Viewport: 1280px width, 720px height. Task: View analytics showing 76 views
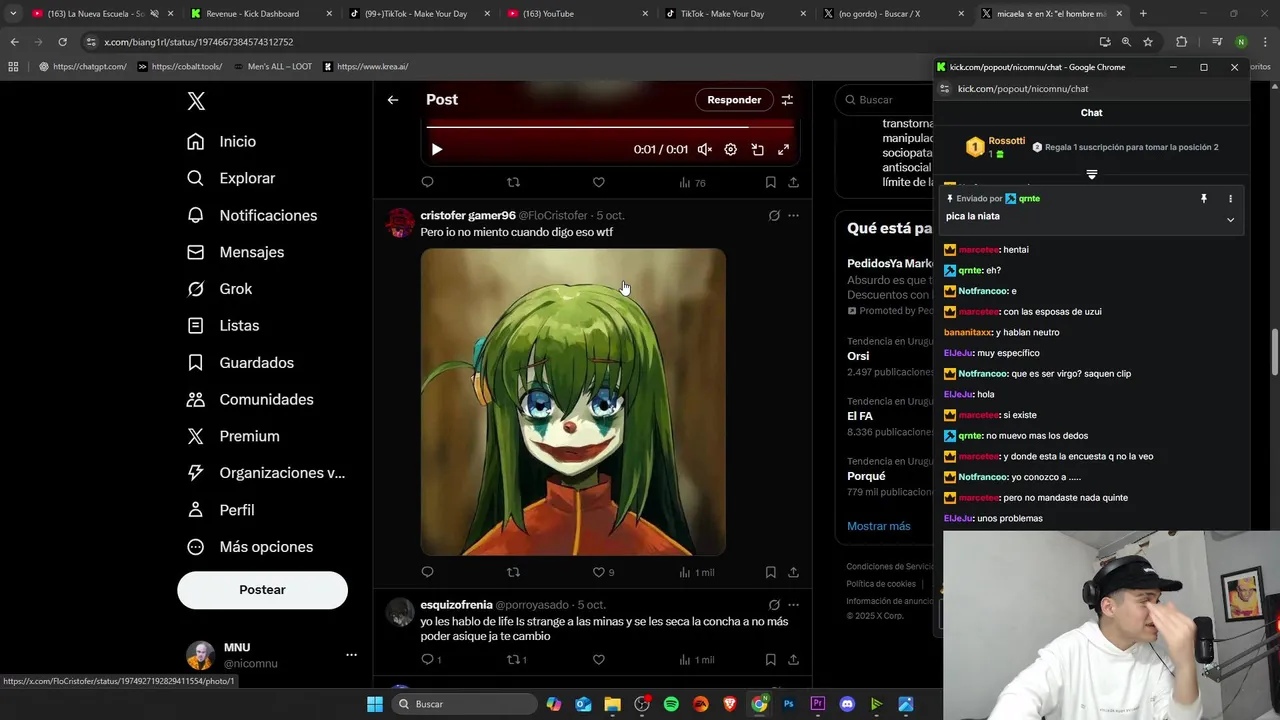[692, 182]
